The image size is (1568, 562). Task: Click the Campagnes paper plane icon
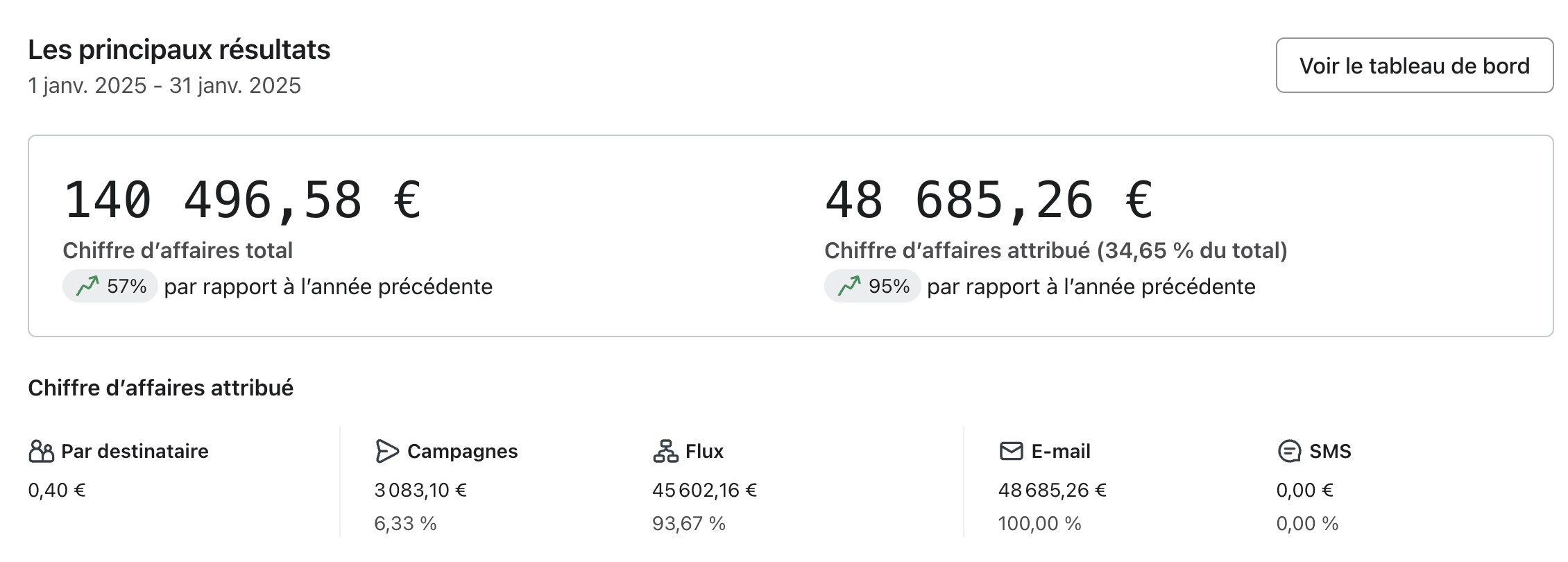tap(386, 451)
